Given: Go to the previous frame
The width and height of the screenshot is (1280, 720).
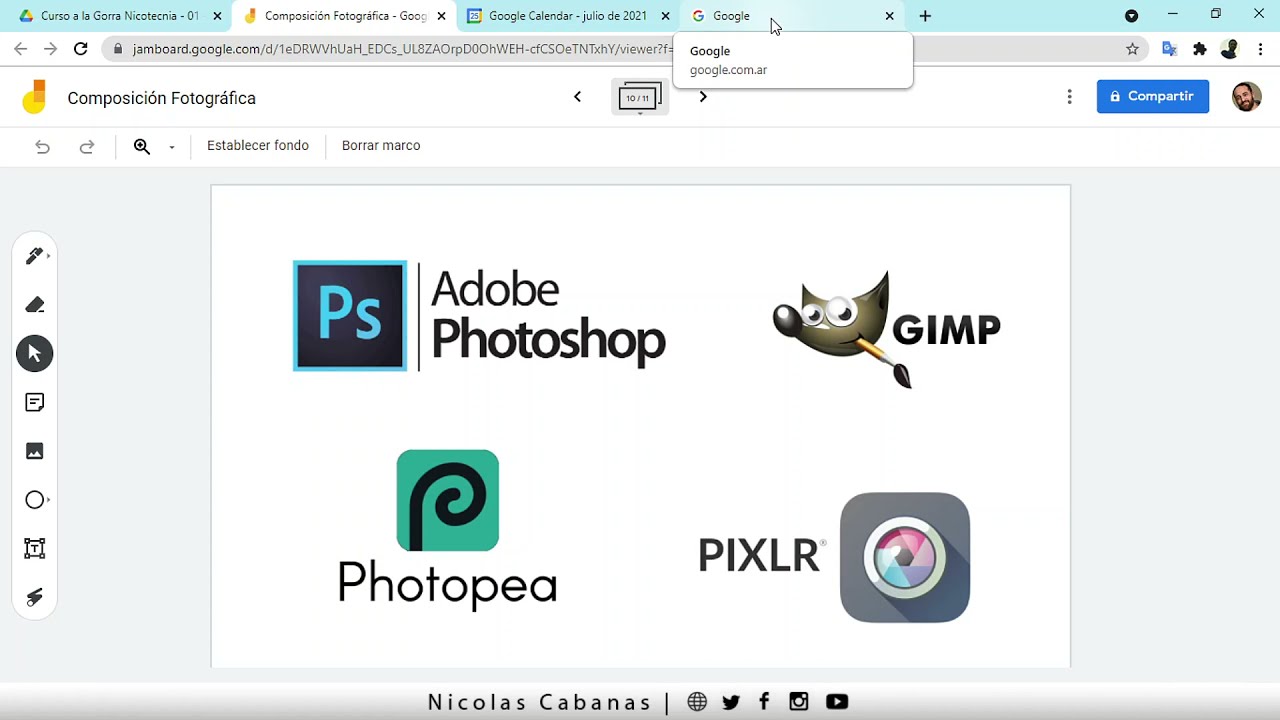Looking at the screenshot, I should tap(577, 97).
